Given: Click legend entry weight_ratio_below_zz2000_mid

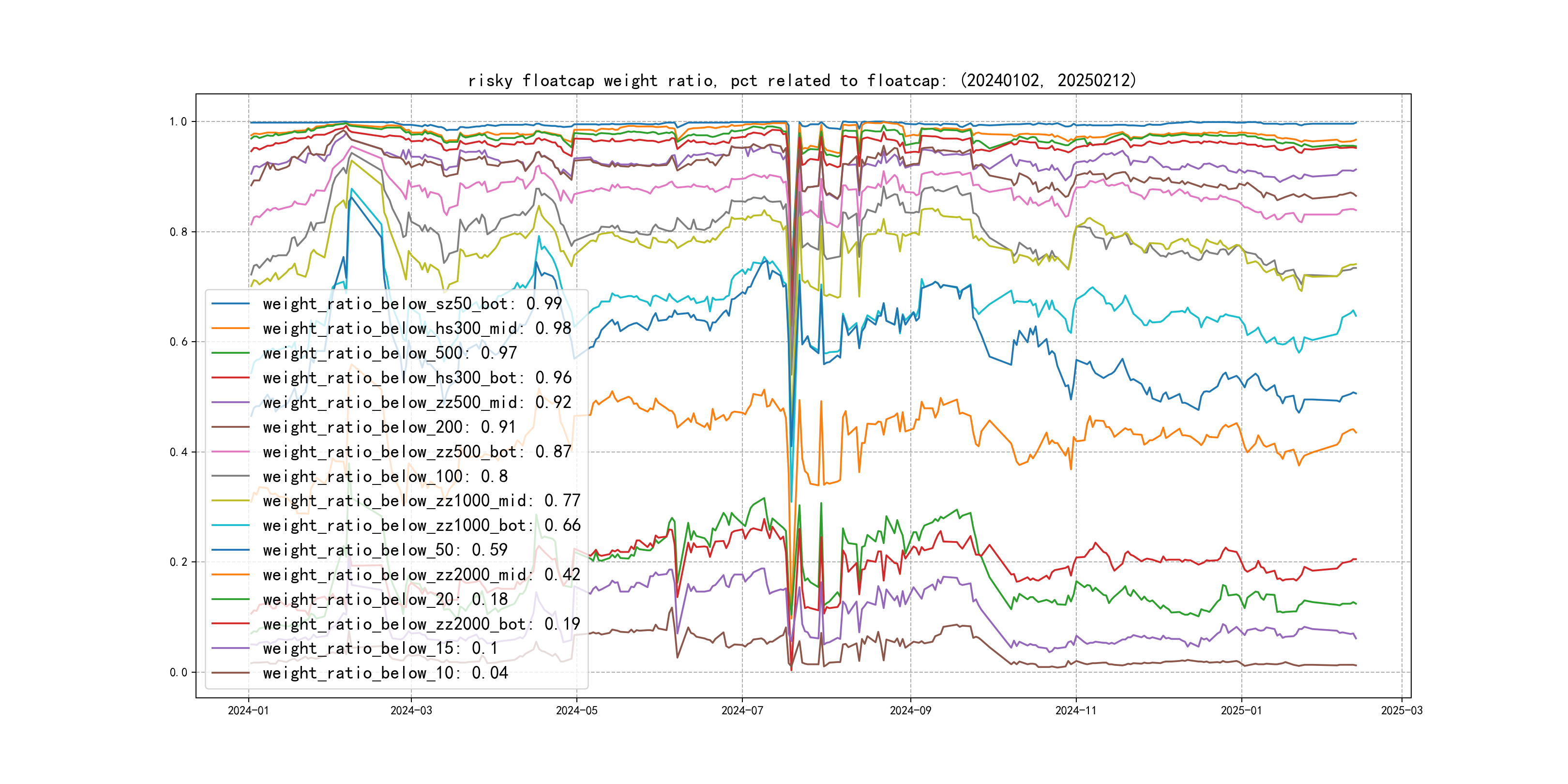Looking at the screenshot, I should coord(421,574).
